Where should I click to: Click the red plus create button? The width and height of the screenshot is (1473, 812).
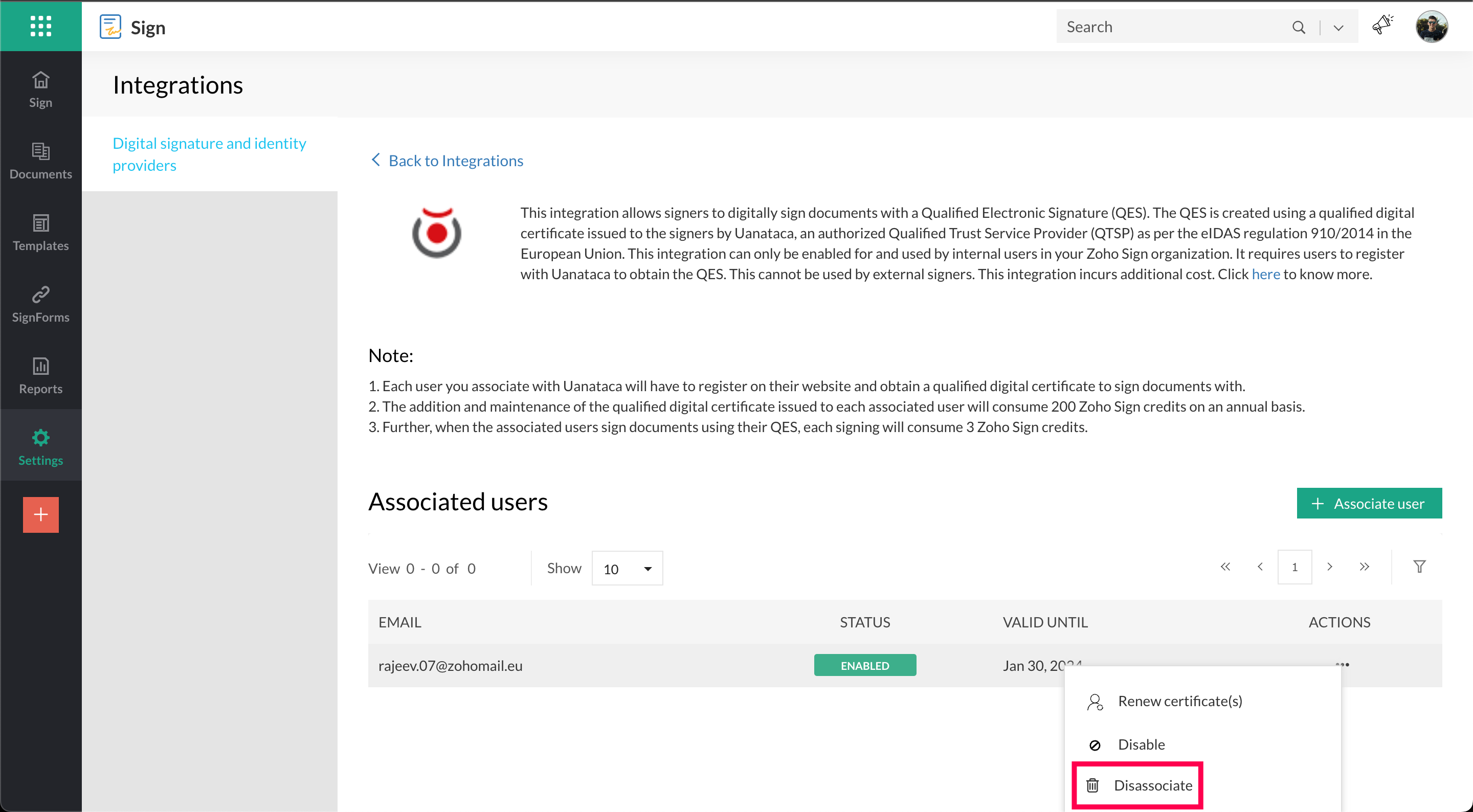pos(40,514)
